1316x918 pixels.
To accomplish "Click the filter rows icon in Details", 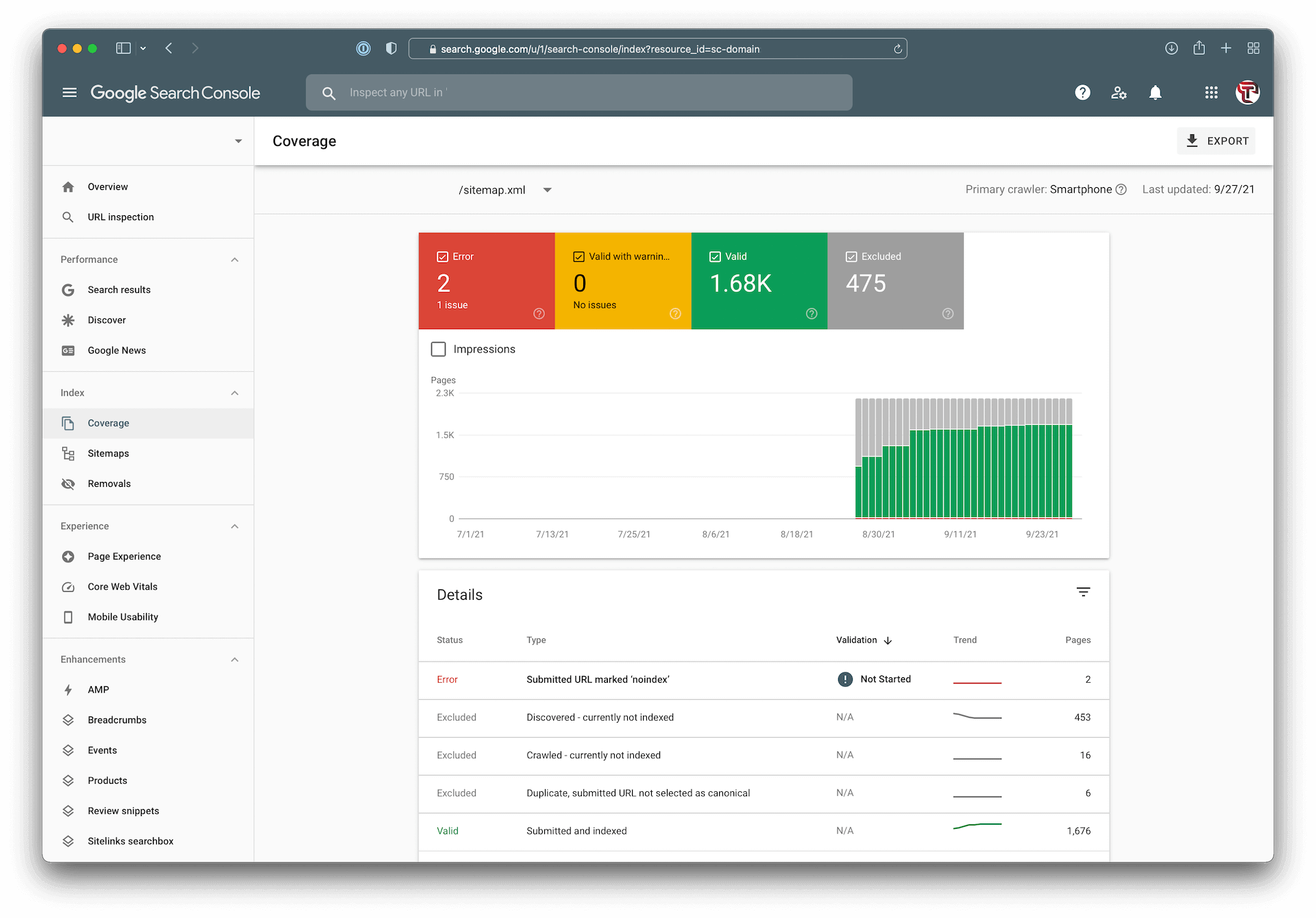I will (1083, 592).
